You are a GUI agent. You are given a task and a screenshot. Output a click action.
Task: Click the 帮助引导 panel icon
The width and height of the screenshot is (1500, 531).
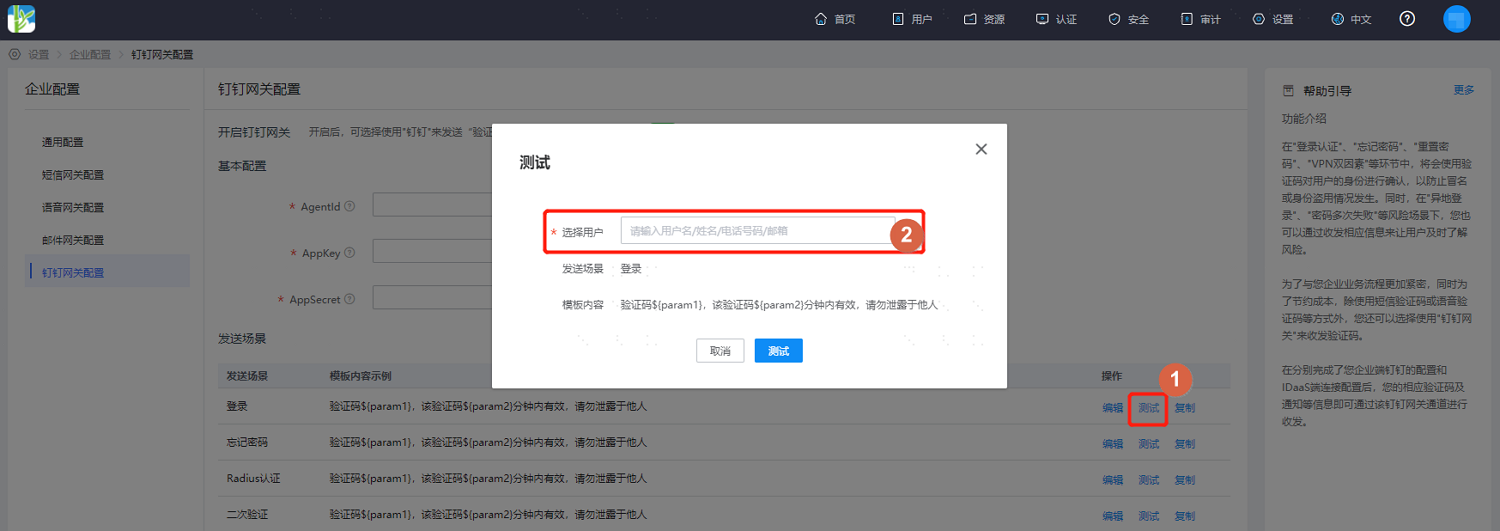pyautogui.click(x=1288, y=91)
